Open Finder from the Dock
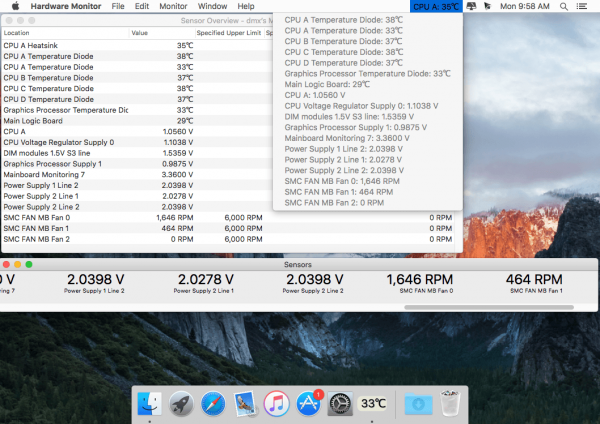Viewport: 600px width, 424px height. [149, 403]
